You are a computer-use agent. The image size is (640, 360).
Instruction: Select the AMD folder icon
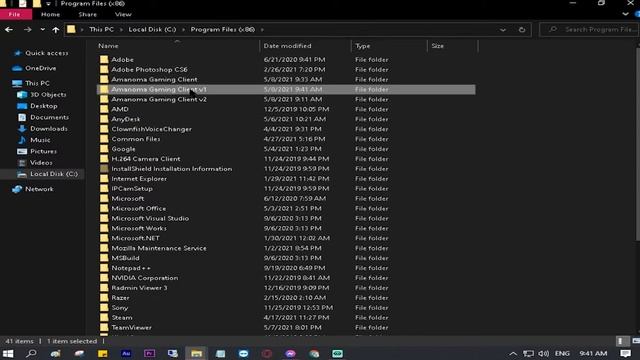click(x=104, y=109)
